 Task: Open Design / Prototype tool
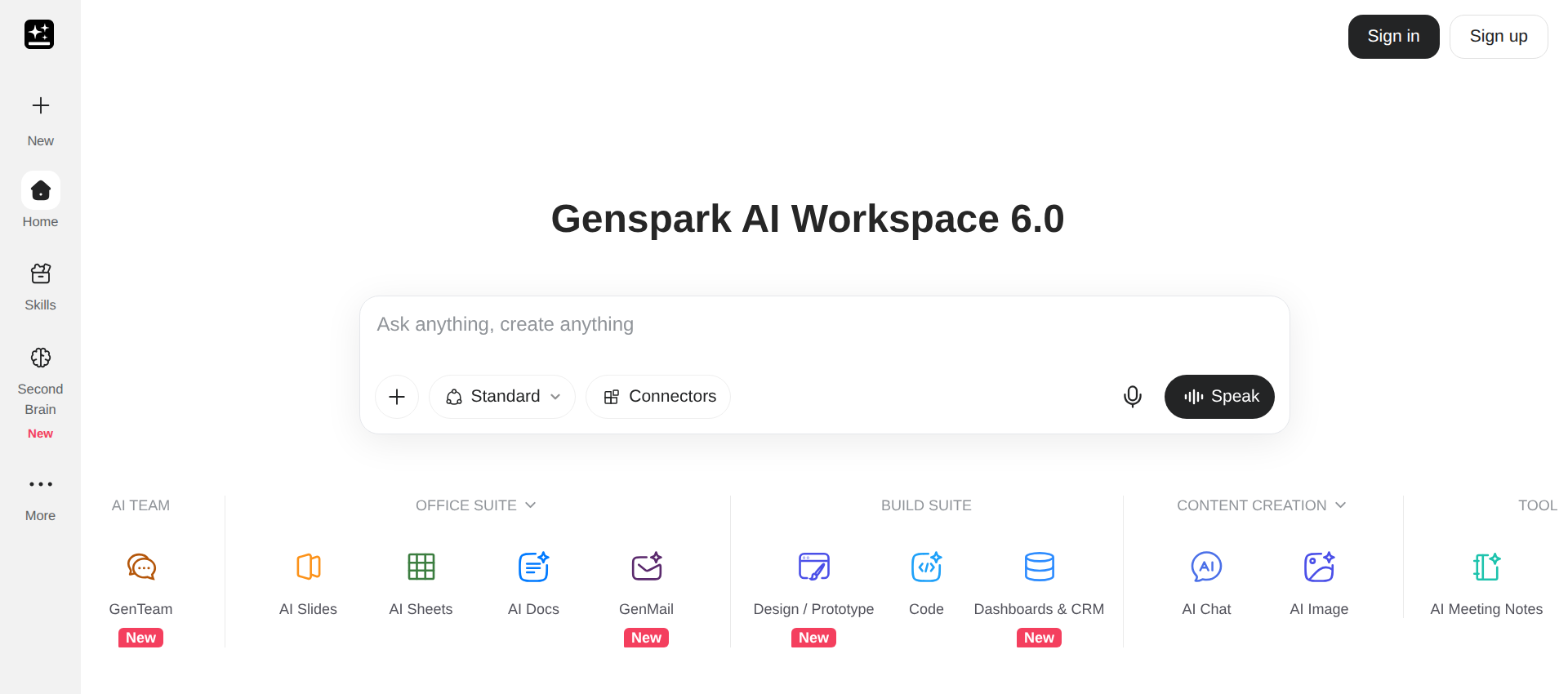tap(813, 584)
